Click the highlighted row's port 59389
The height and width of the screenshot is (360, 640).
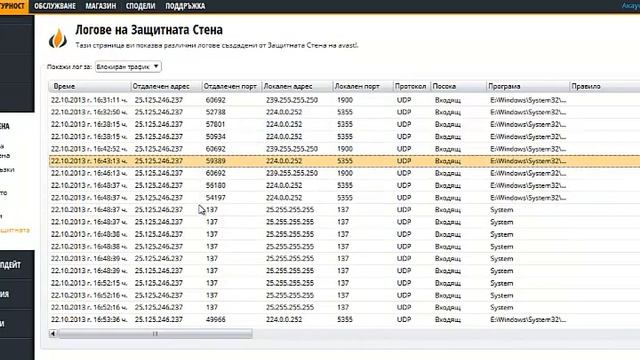216,161
